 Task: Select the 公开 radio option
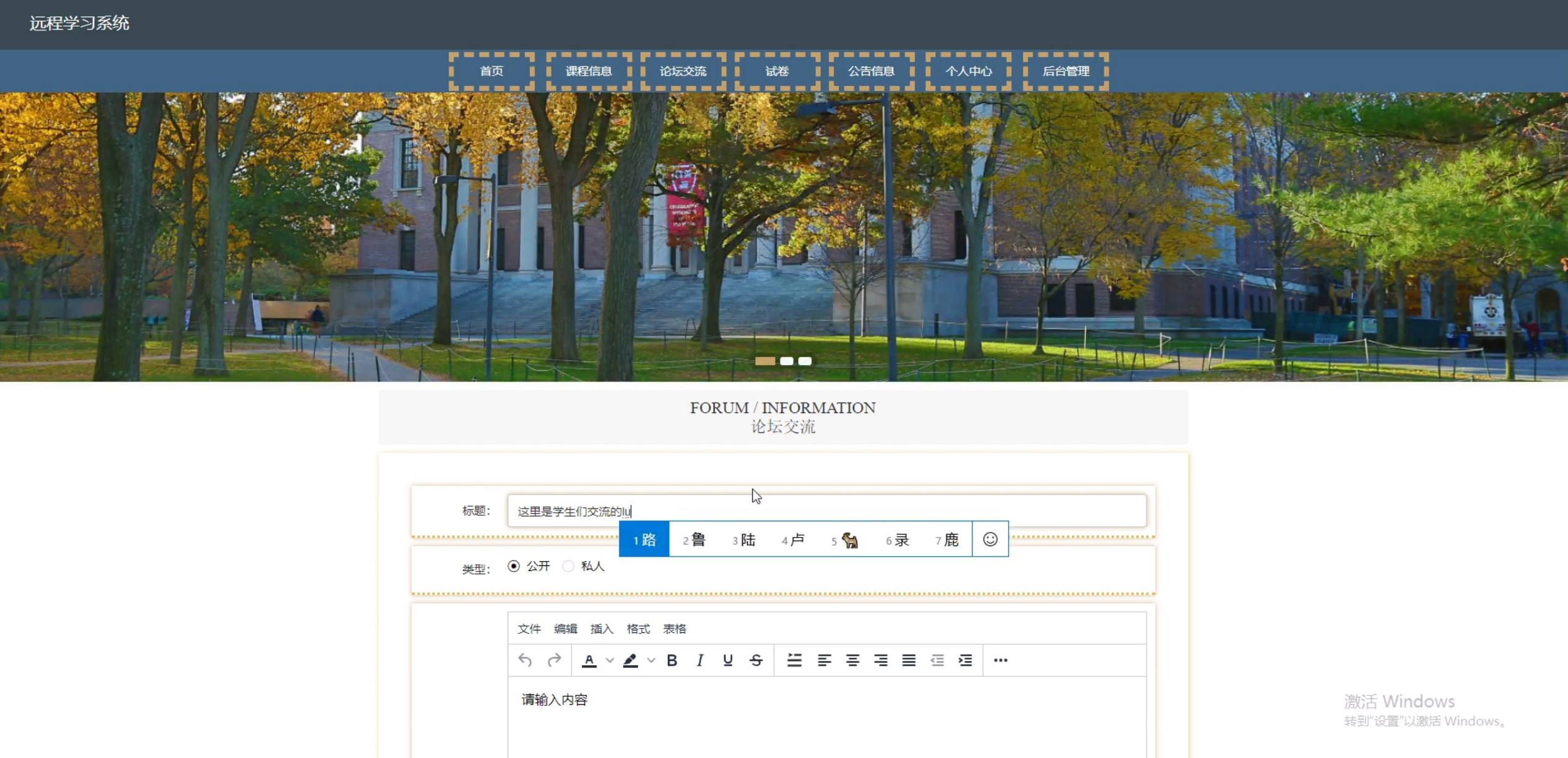click(514, 566)
